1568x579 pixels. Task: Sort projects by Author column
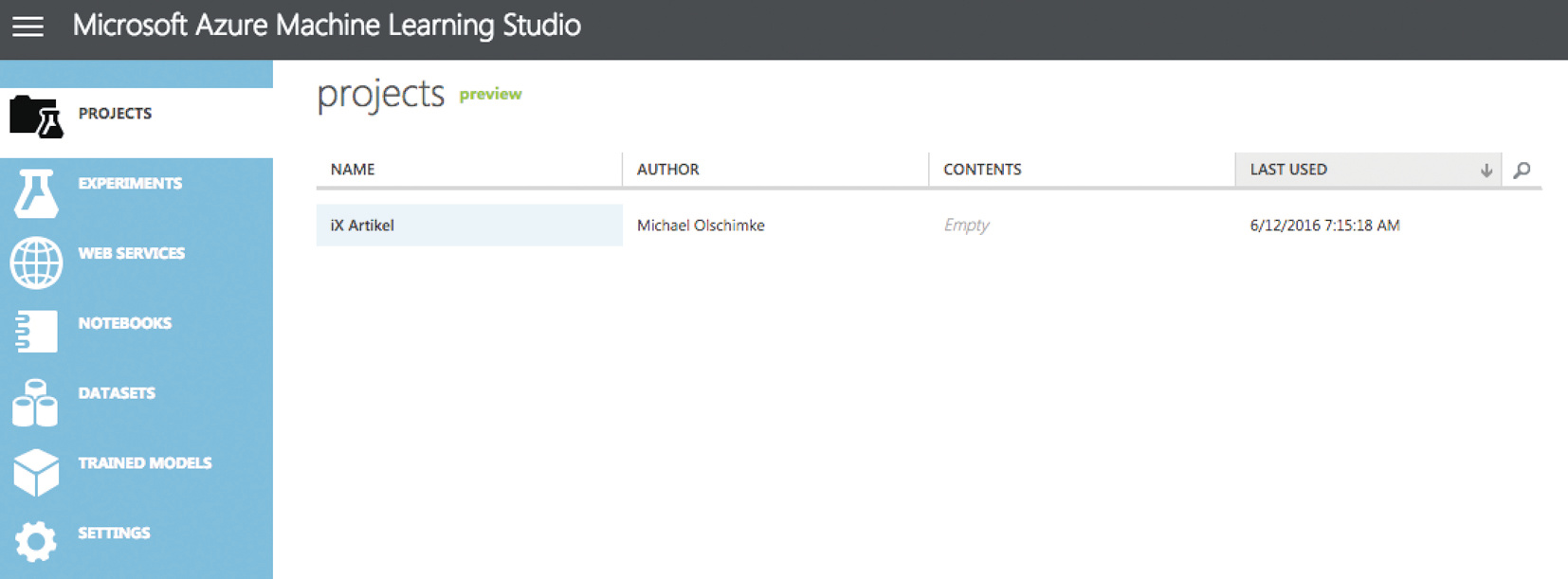pos(668,170)
